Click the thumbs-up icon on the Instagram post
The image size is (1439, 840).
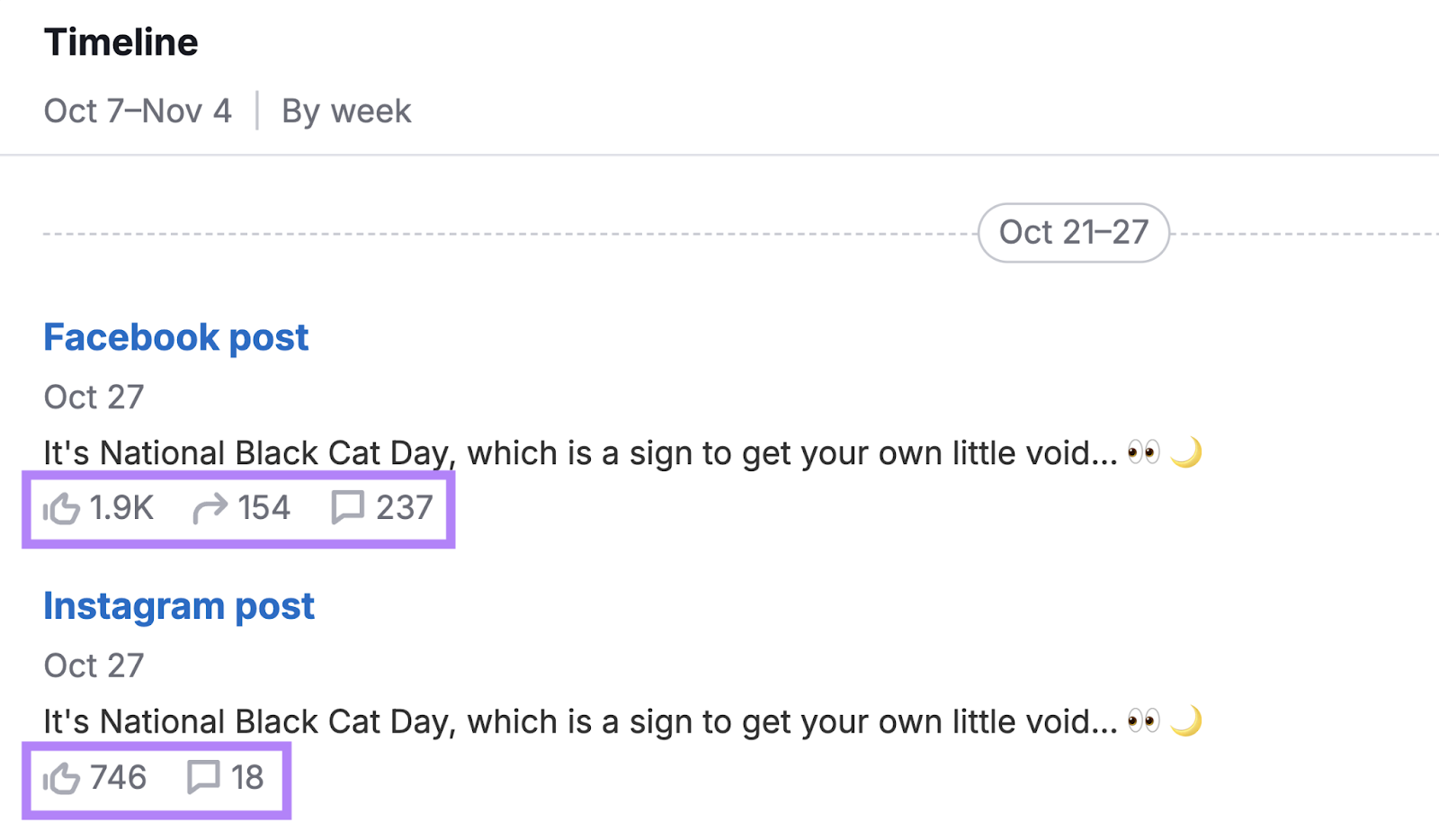click(x=61, y=777)
